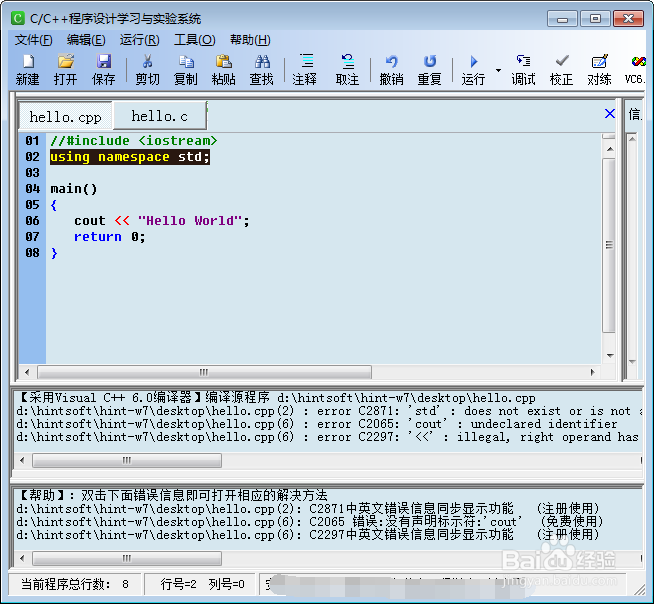Paste using the 粘贴 clipboard icon
The image size is (654, 604).
pos(224,70)
